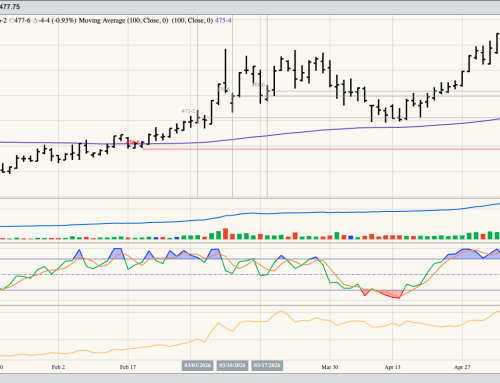Viewport: 500px width, 383px height.
Task: Click the (-0.93%) change value
Action: click(x=64, y=20)
